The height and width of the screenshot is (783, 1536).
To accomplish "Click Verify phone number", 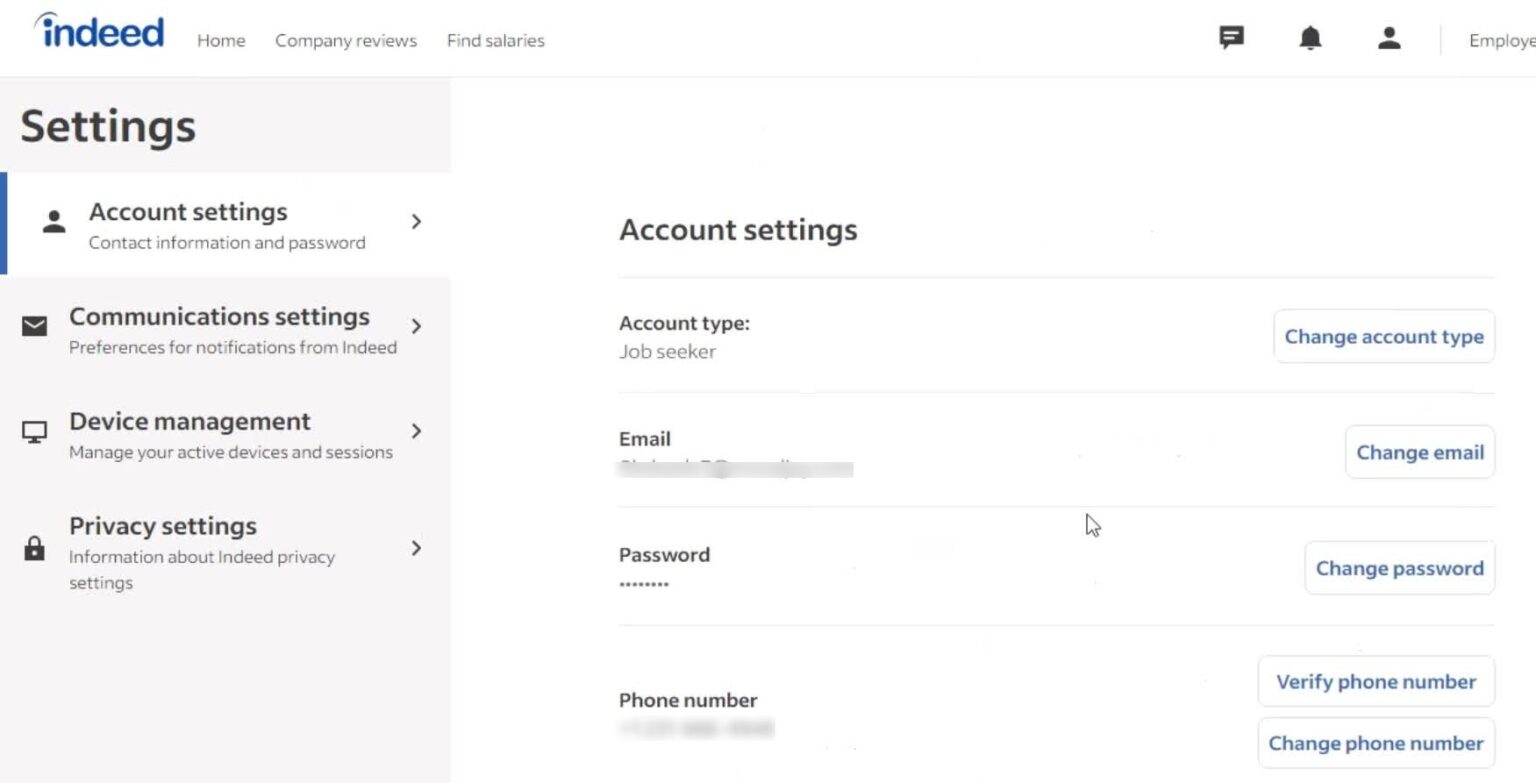I will pyautogui.click(x=1376, y=681).
